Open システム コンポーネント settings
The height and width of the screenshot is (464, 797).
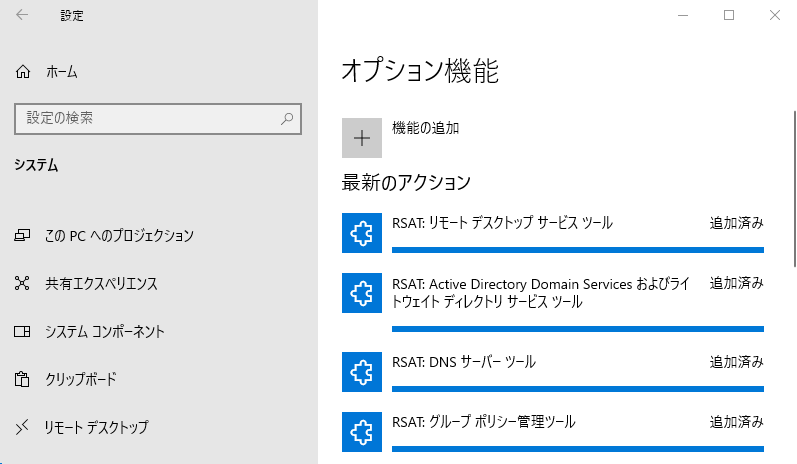[105, 331]
